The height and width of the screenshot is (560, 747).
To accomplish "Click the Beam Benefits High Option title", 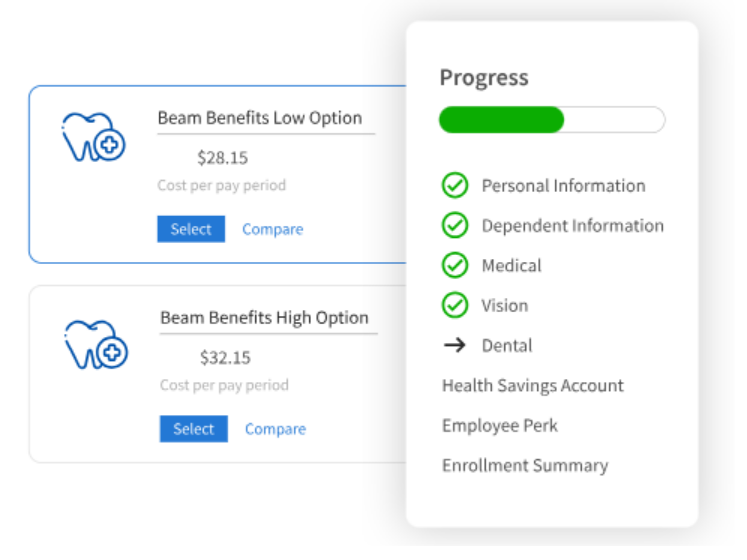I will (264, 317).
